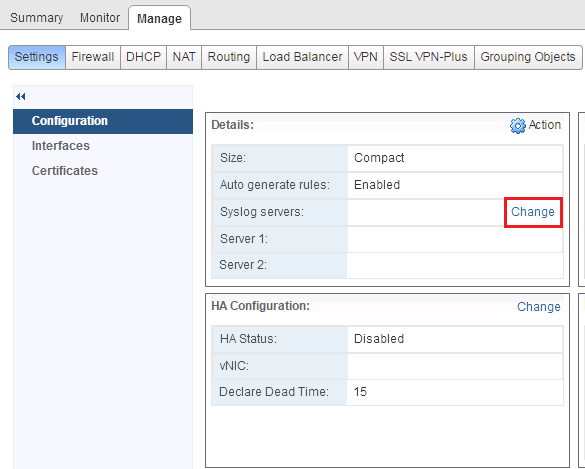Select the SSL VPN-Plus tab
Viewport: 585px width, 469px height.
coord(428,57)
